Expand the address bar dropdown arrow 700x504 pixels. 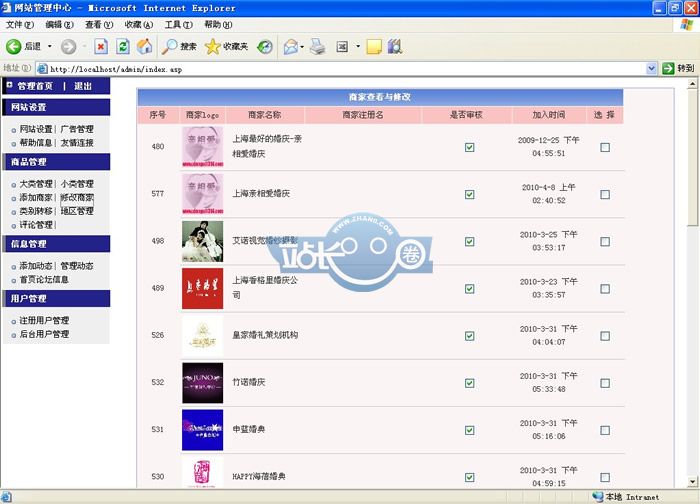coord(651,68)
